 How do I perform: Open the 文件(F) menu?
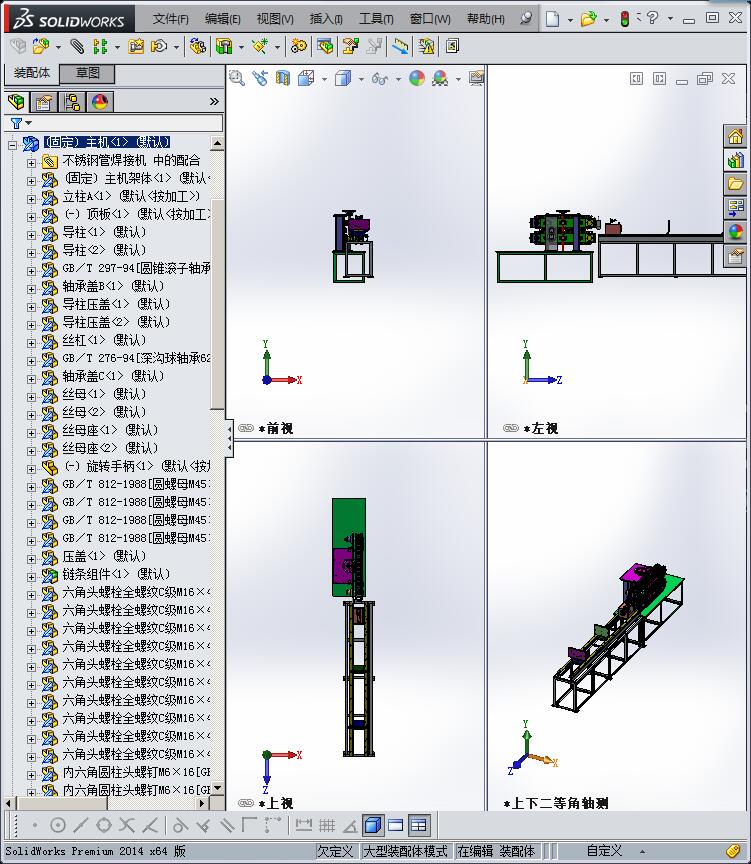click(170, 19)
